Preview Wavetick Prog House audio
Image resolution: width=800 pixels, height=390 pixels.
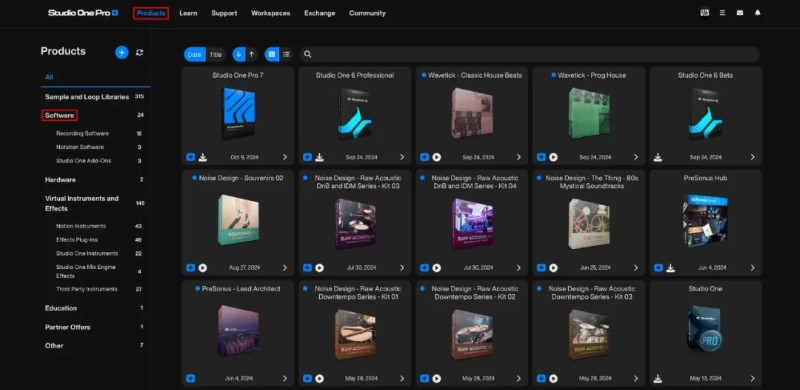coord(554,157)
